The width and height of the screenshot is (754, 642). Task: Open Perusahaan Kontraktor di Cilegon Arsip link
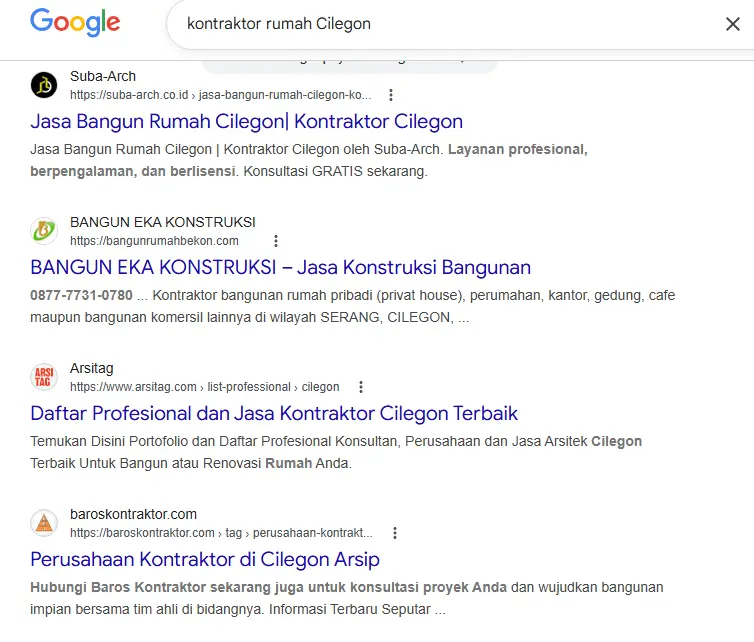pos(205,560)
